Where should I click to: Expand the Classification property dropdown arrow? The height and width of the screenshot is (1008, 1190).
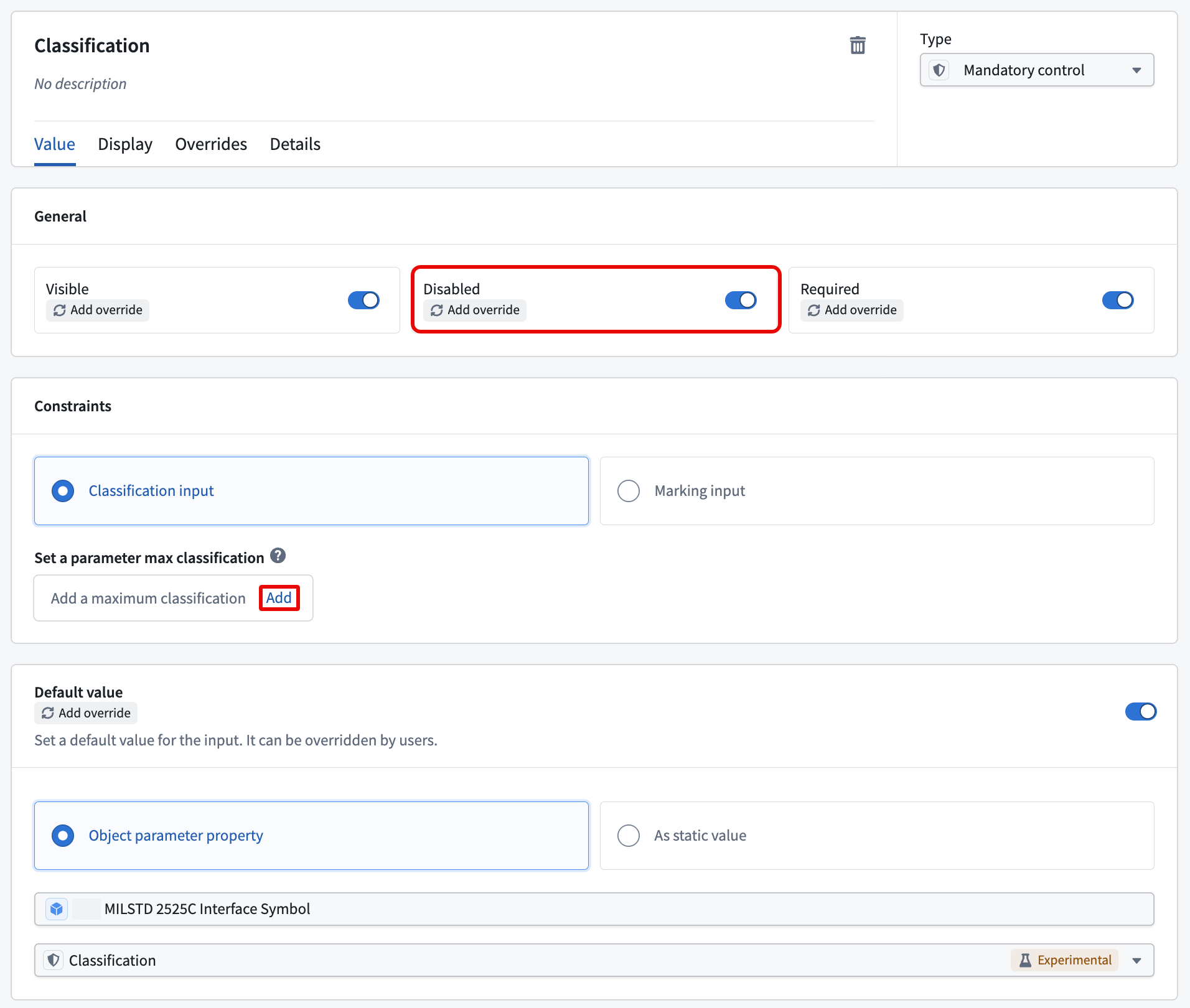click(1137, 961)
